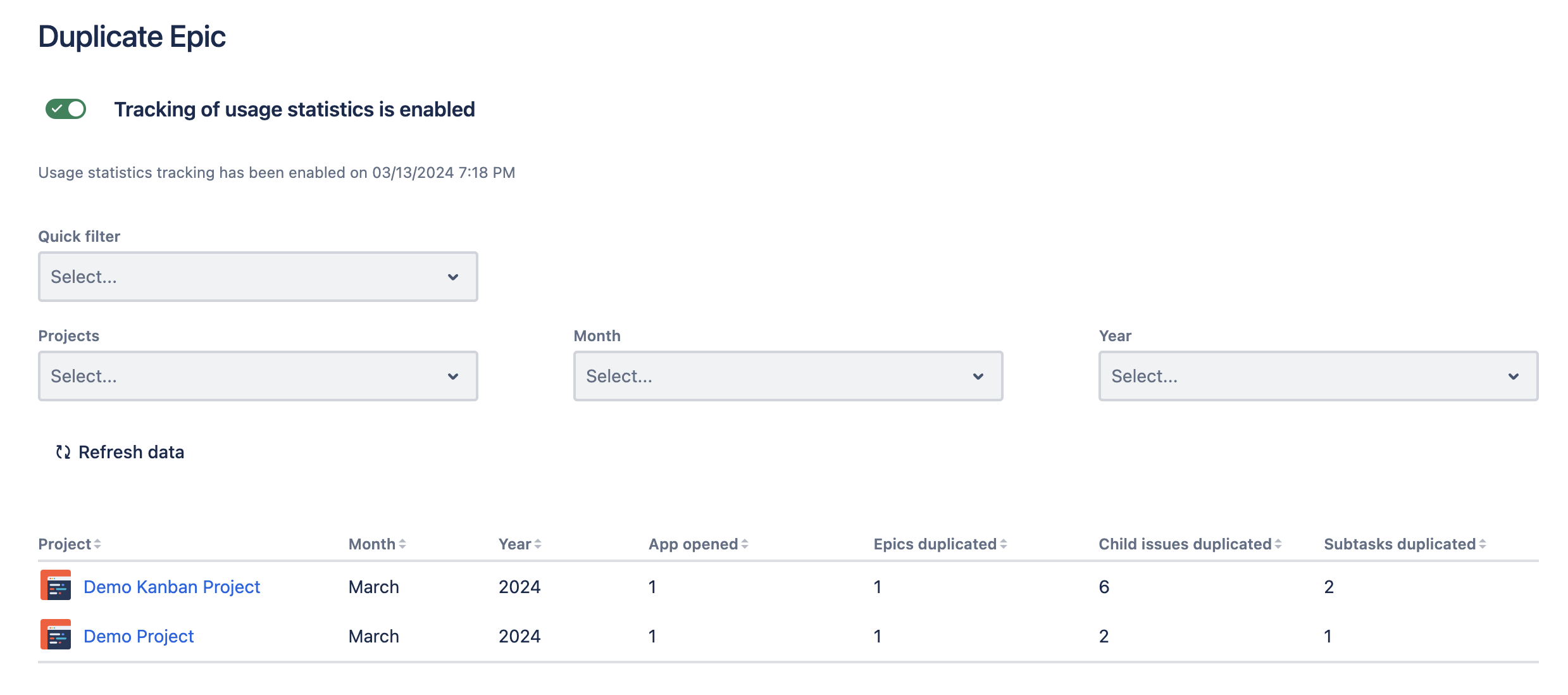Viewport: 1568px width, 695px height.
Task: Click the refresh arrows icon
Action: (63, 452)
